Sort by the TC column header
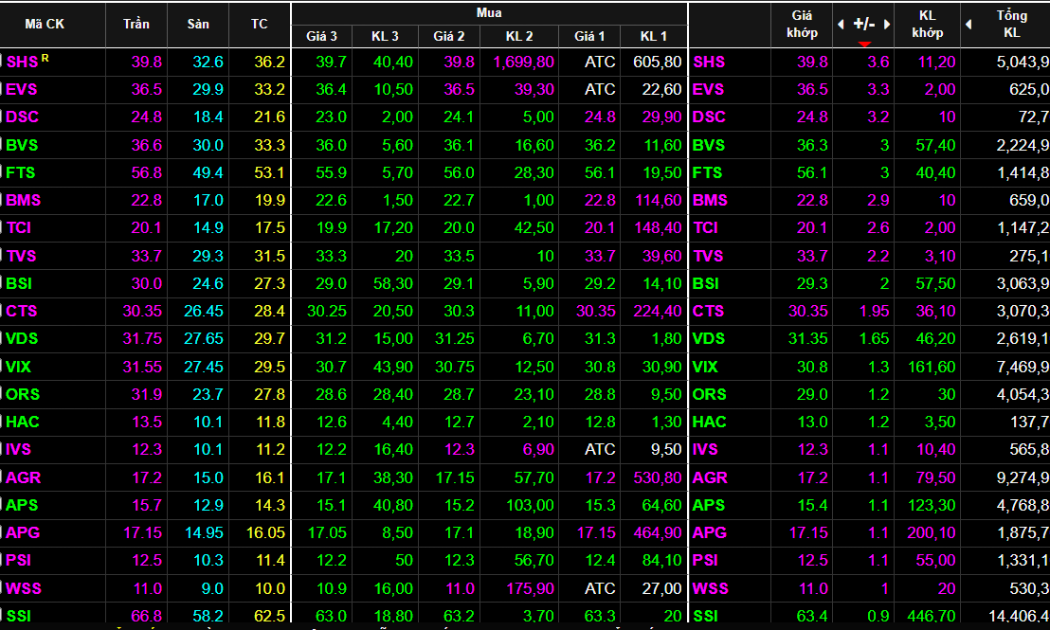 click(x=259, y=24)
